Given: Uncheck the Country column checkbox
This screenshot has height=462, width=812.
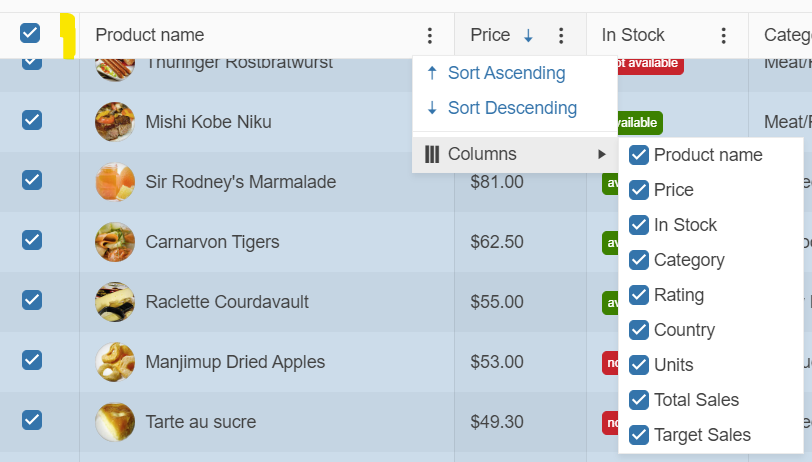Looking at the screenshot, I should click(x=639, y=330).
